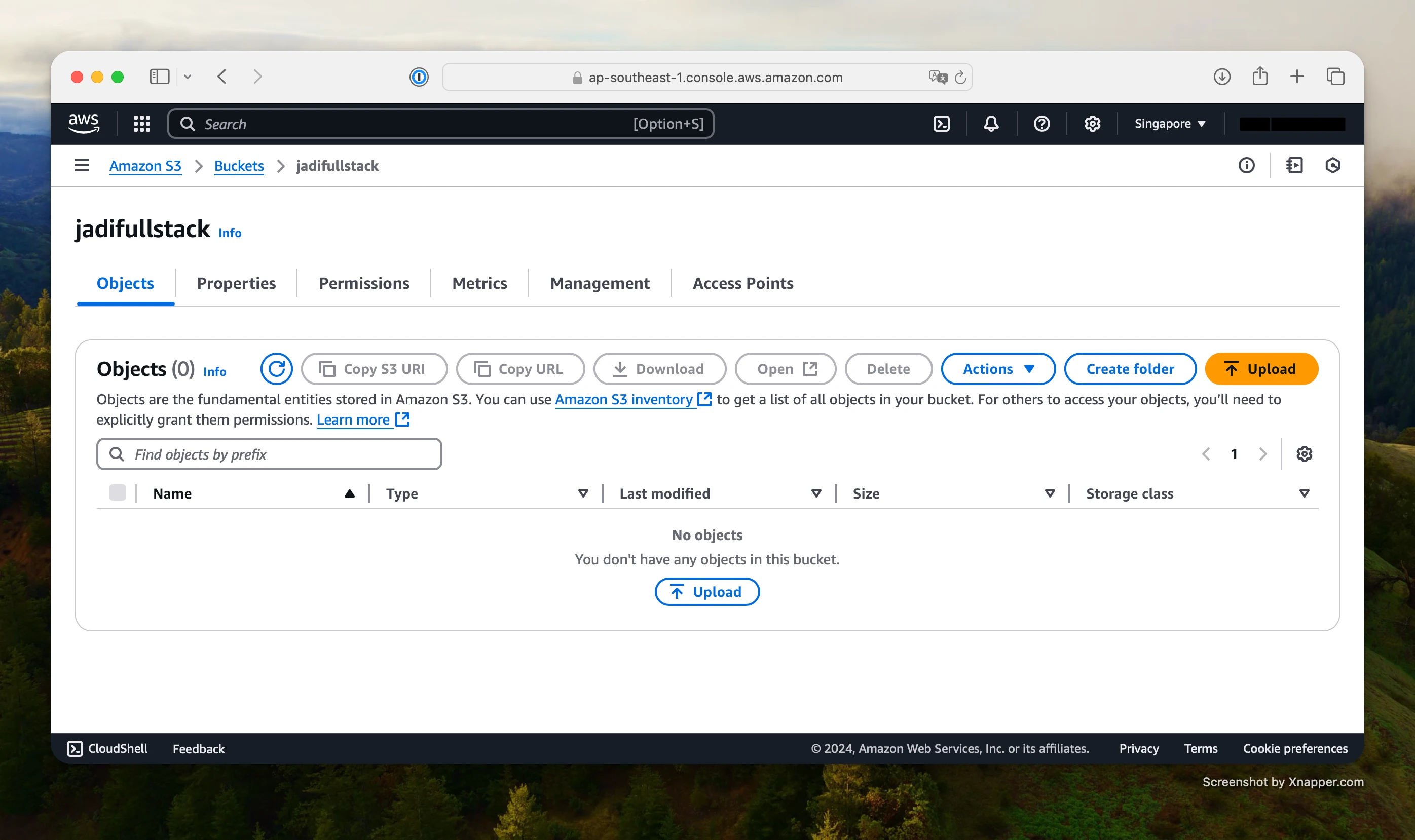Image resolution: width=1415 pixels, height=840 pixels.
Task: Toggle the select-all objects checkbox
Action: (117, 492)
